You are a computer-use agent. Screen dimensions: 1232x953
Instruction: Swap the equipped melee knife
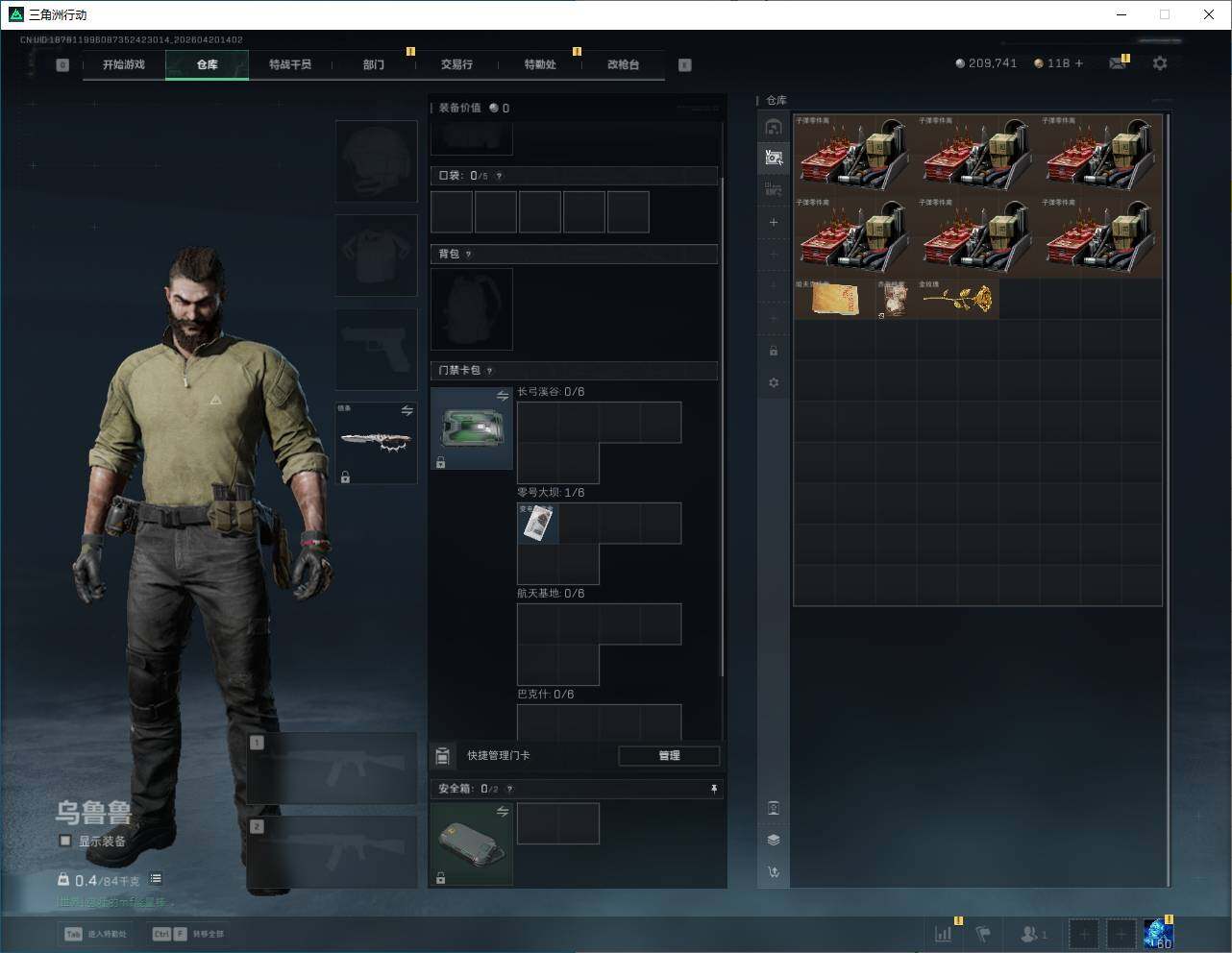(x=407, y=410)
